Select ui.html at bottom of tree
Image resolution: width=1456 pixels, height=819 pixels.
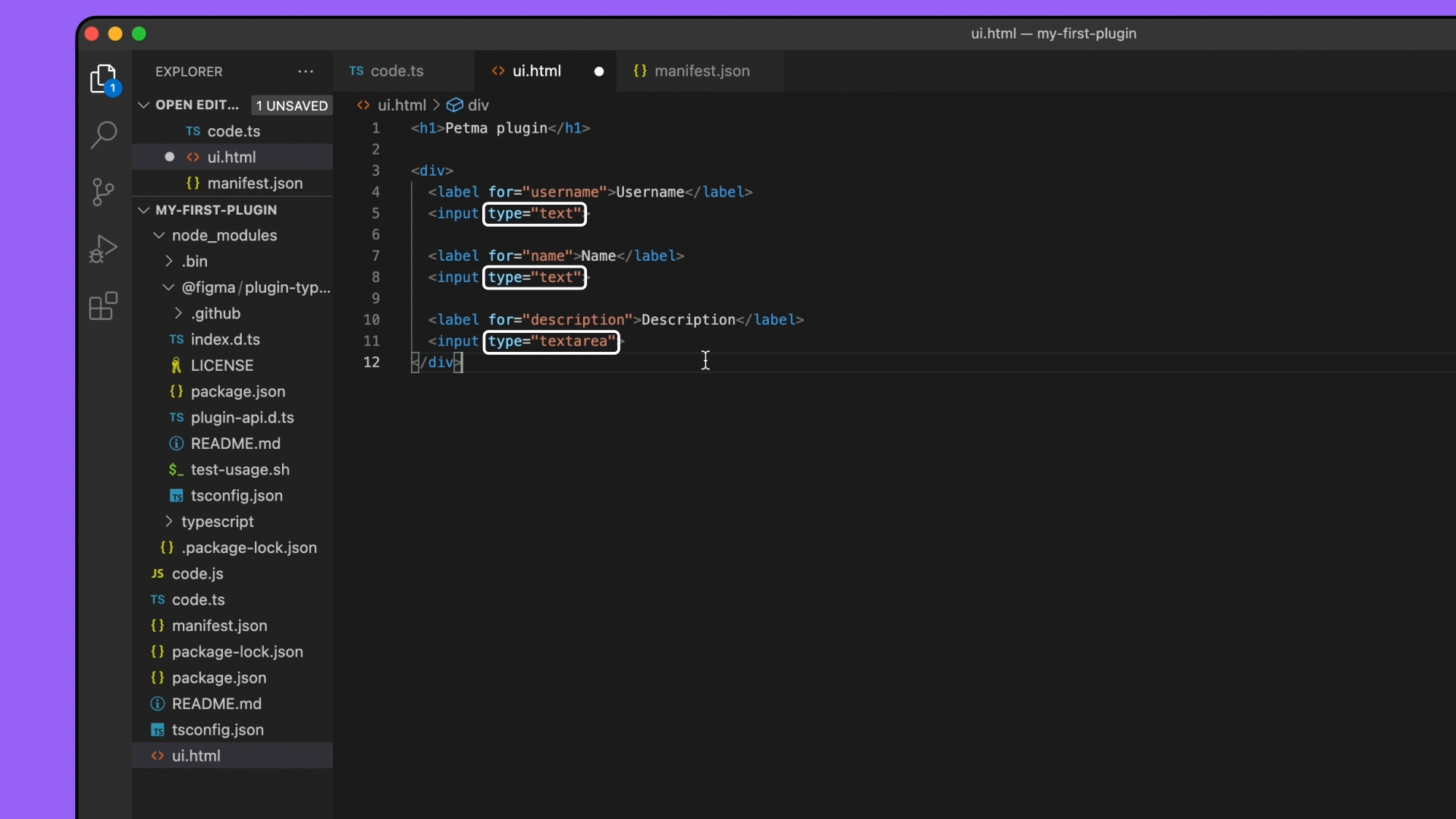pos(232,756)
